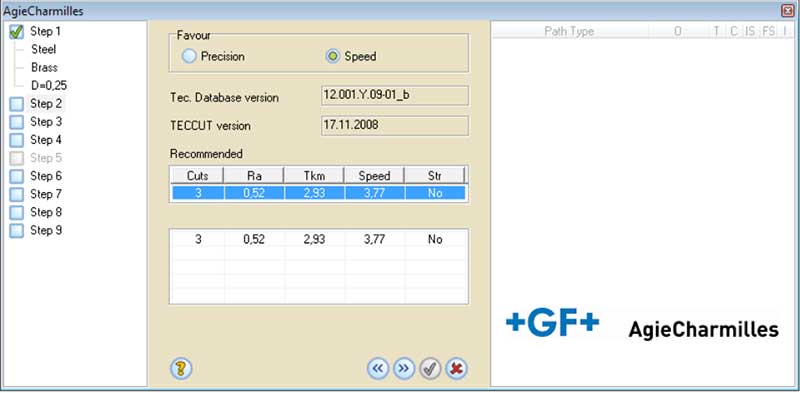Select the Brass tree item
The width and height of the screenshot is (800, 393).
[44, 67]
